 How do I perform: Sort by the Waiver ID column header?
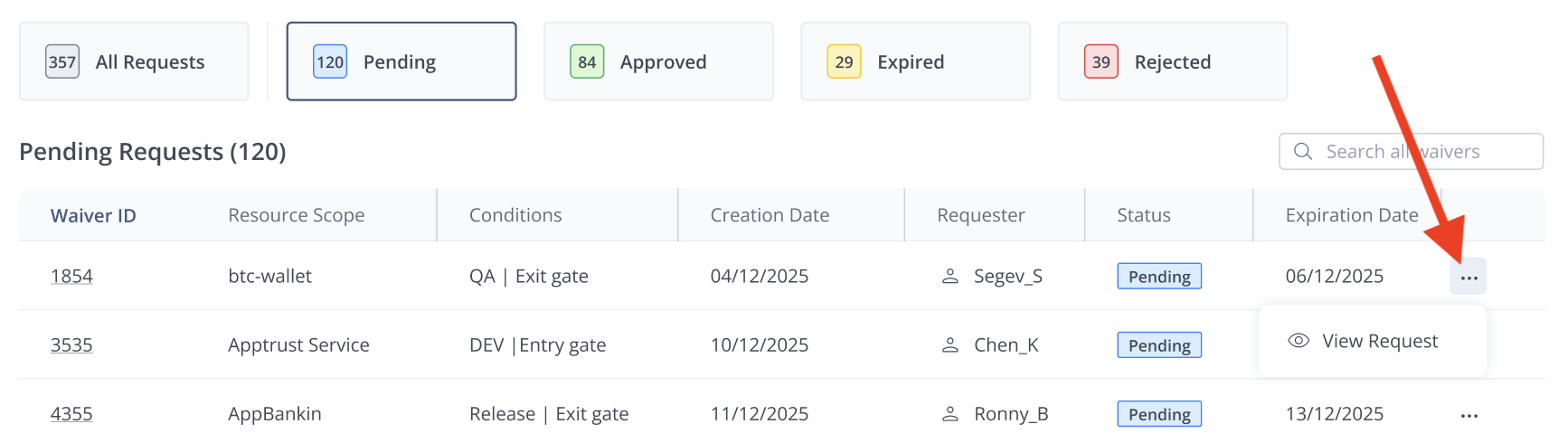click(93, 215)
